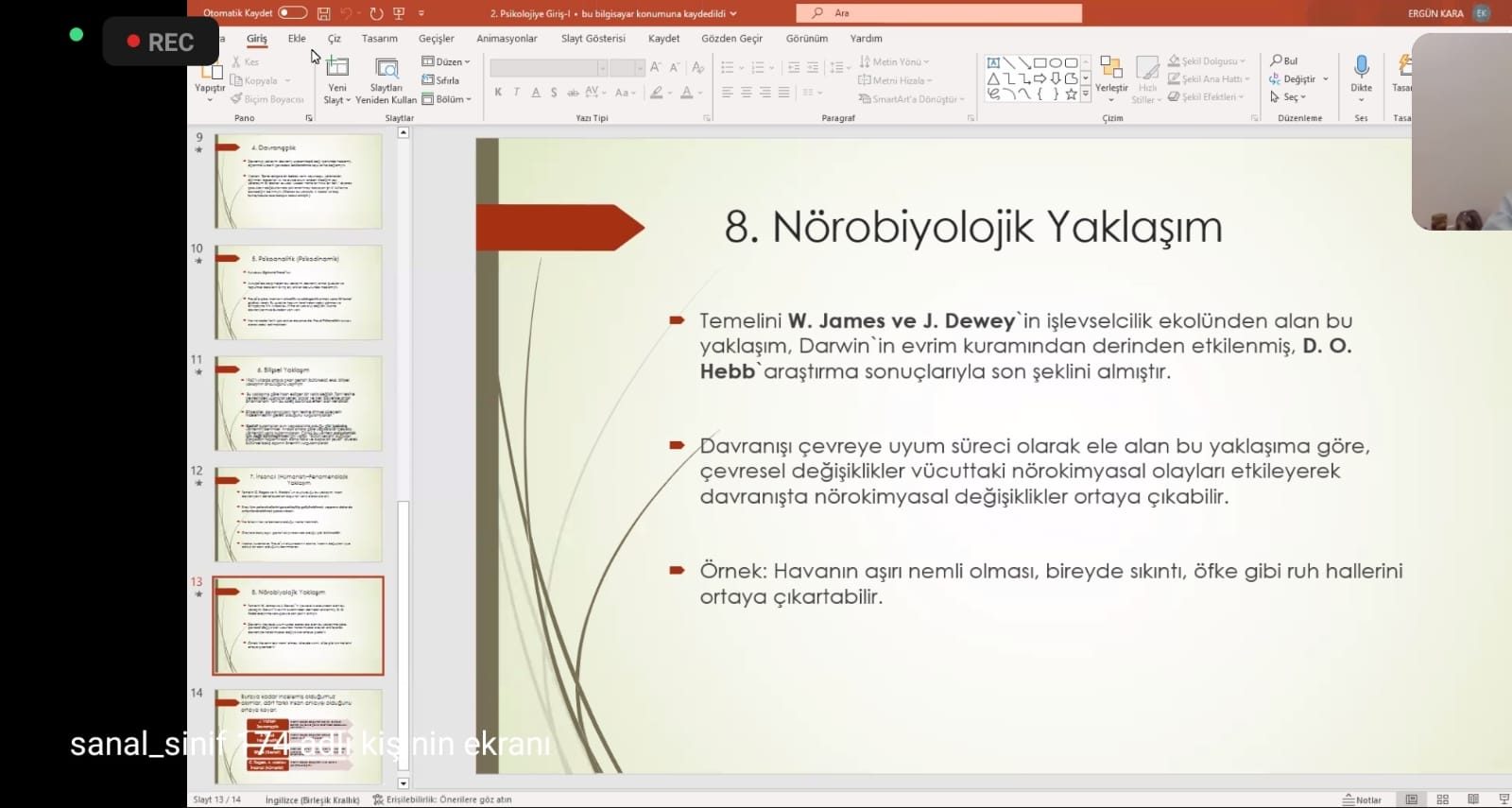Open the Gözden Geçir tab
The image size is (1512, 808).
click(x=731, y=39)
